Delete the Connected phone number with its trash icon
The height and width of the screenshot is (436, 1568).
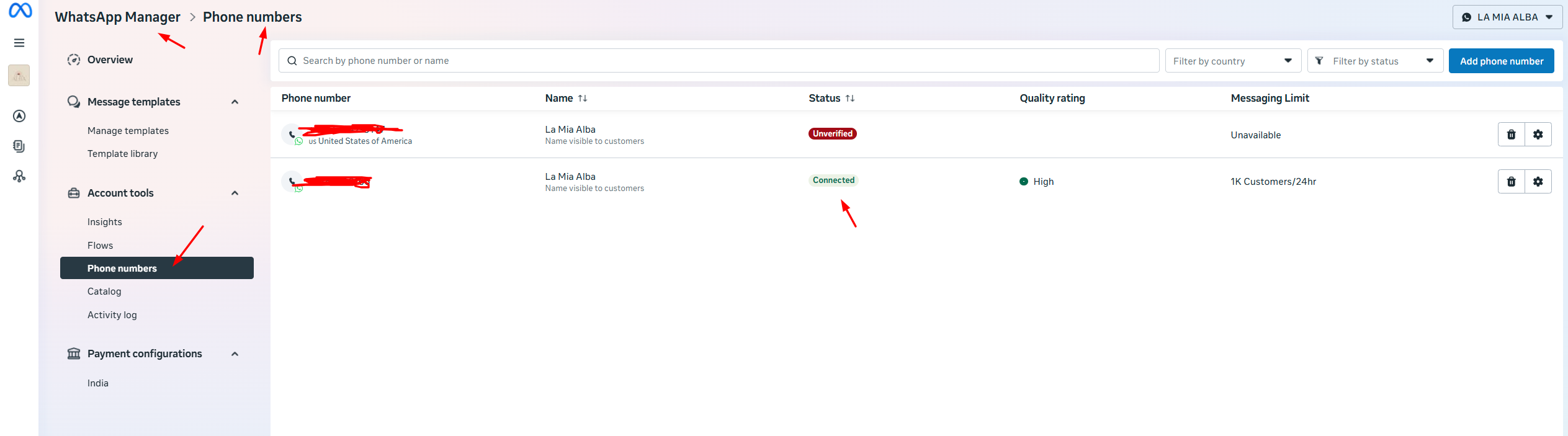(1512, 182)
